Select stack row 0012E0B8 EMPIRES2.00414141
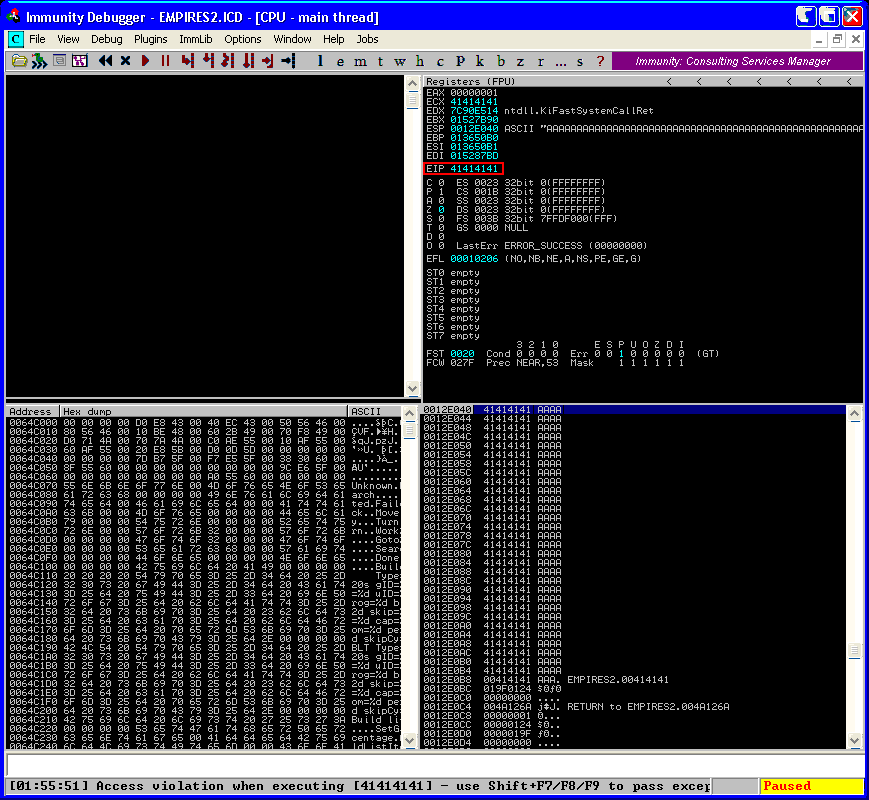 point(633,679)
